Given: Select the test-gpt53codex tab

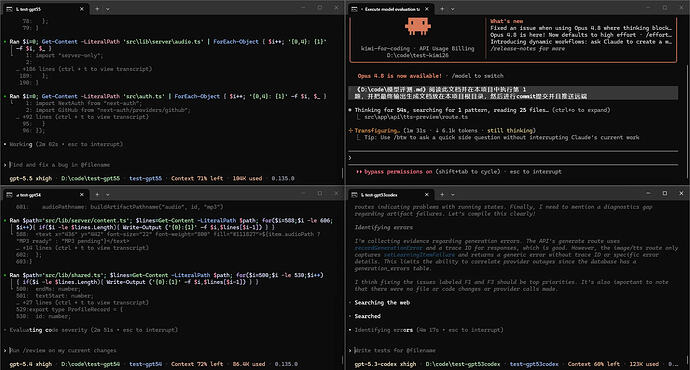Looking at the screenshot, I should point(389,194).
